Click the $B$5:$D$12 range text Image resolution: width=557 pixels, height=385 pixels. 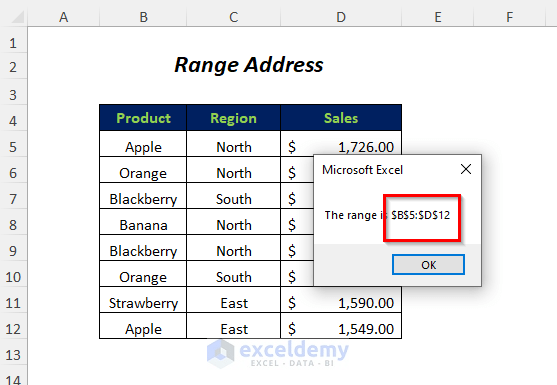pyautogui.click(x=421, y=215)
